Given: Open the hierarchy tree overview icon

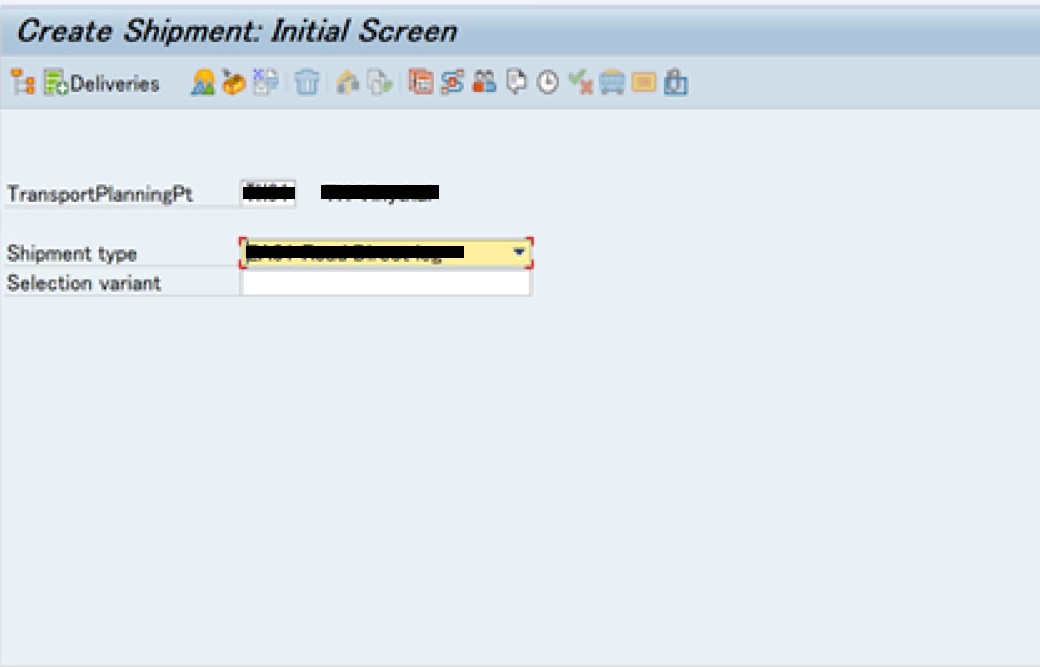Looking at the screenshot, I should click(x=23, y=83).
